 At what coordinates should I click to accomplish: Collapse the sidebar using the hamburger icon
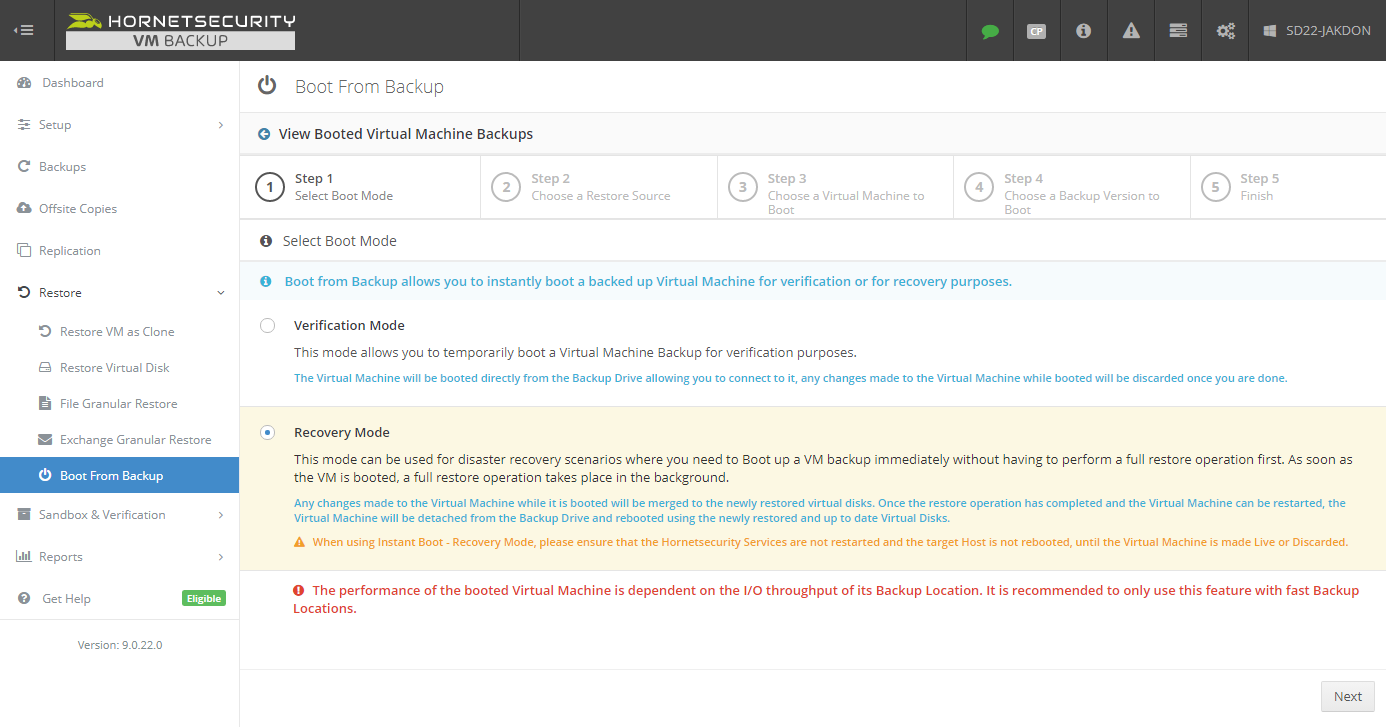coord(24,30)
